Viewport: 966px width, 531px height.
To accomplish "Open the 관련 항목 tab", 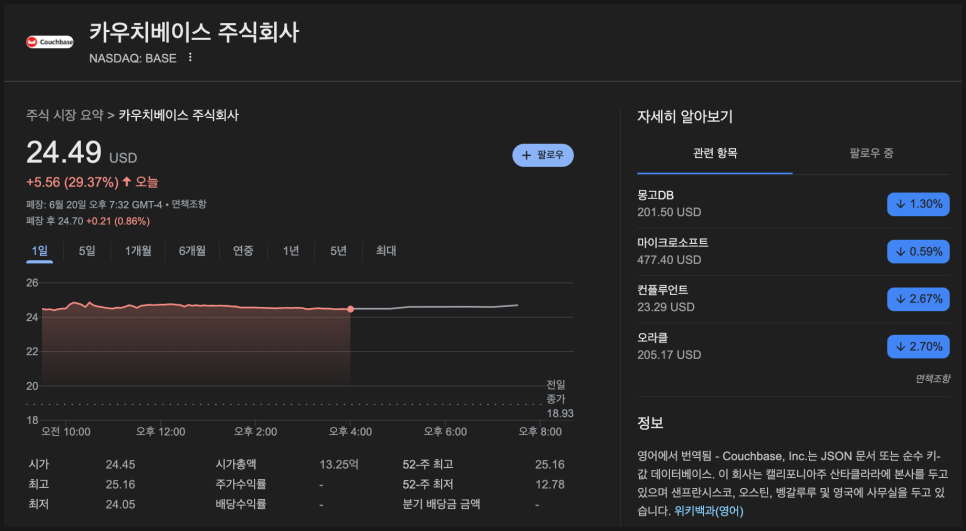I will [715, 153].
